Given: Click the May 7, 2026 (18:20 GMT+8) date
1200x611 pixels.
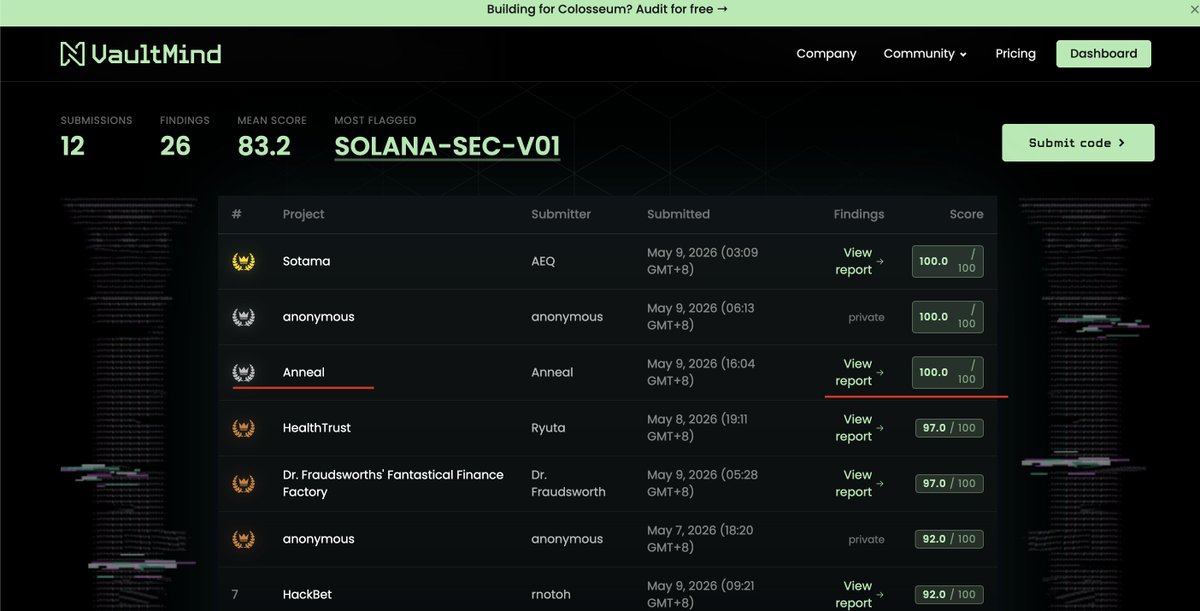Looking at the screenshot, I should (x=700, y=539).
